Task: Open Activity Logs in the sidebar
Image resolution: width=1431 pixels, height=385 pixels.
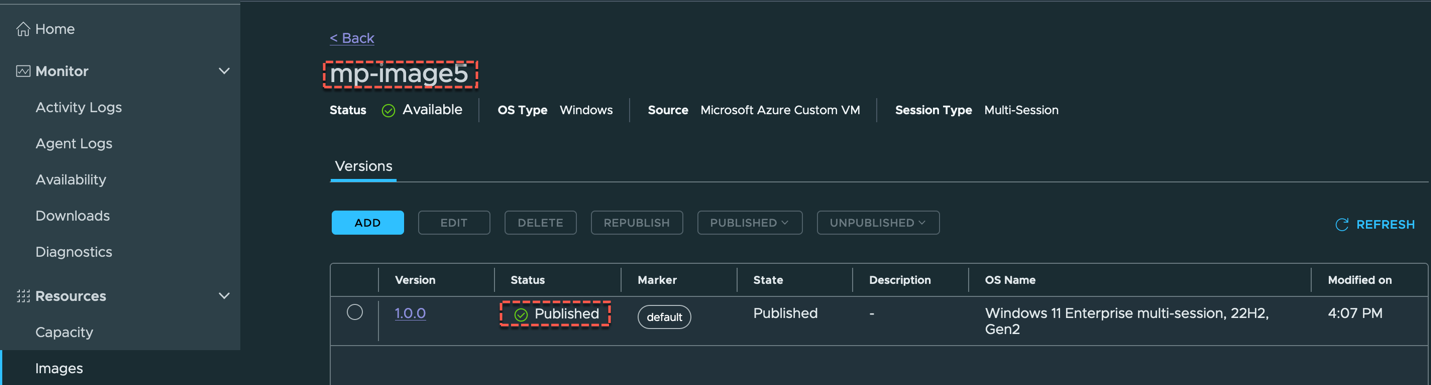Action: [78, 107]
